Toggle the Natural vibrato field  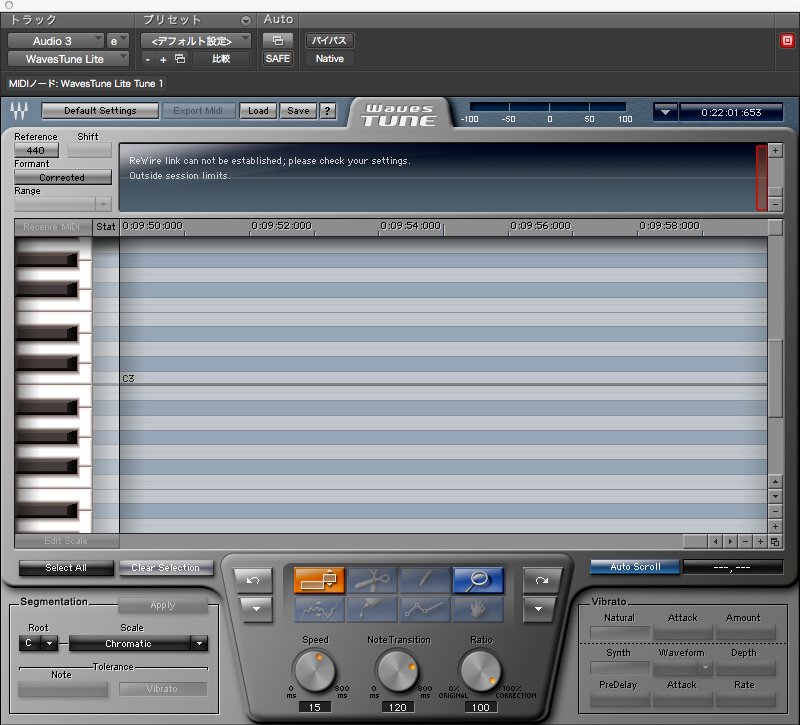click(620, 633)
